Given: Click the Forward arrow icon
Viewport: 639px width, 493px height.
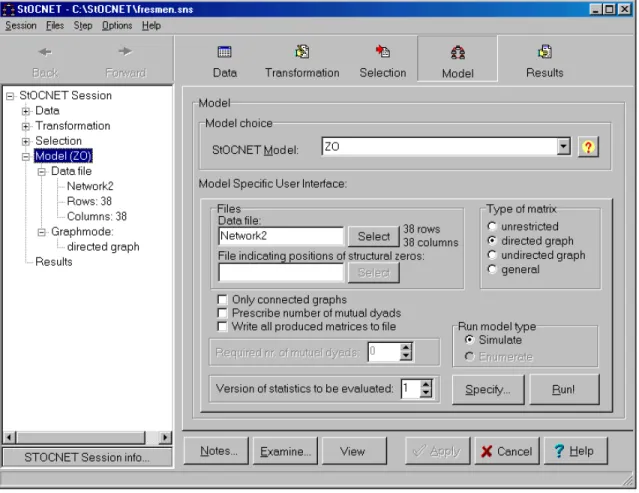Looking at the screenshot, I should [x=125, y=51].
